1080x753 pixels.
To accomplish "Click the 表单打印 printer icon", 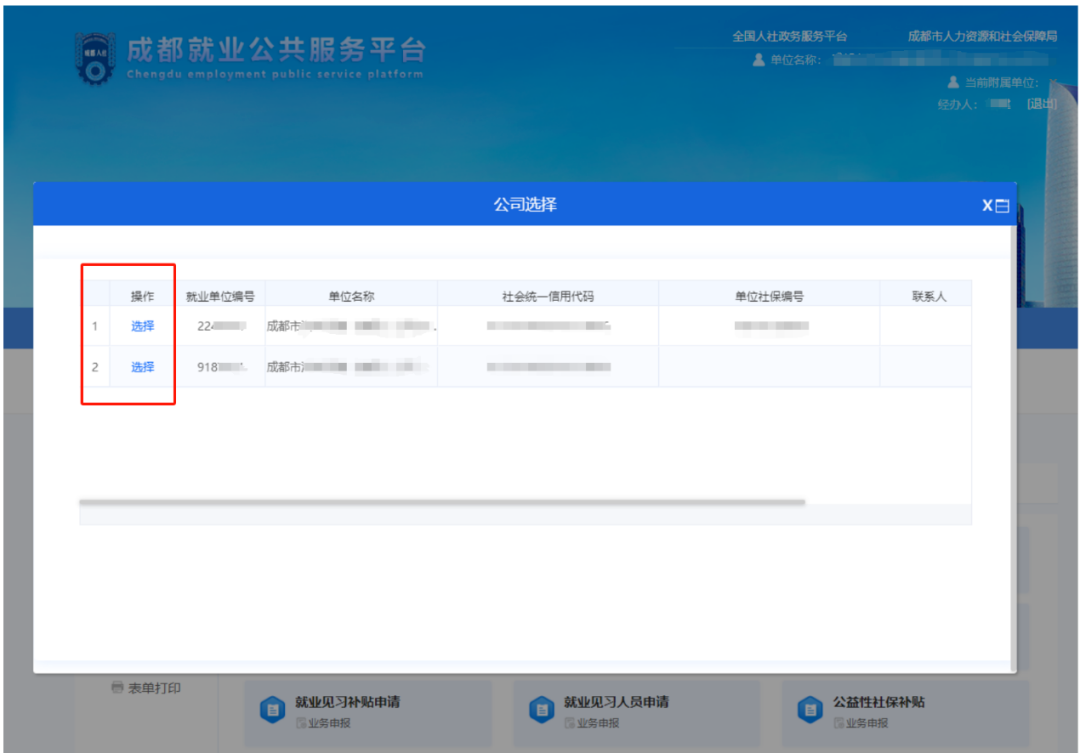I will click(117, 688).
